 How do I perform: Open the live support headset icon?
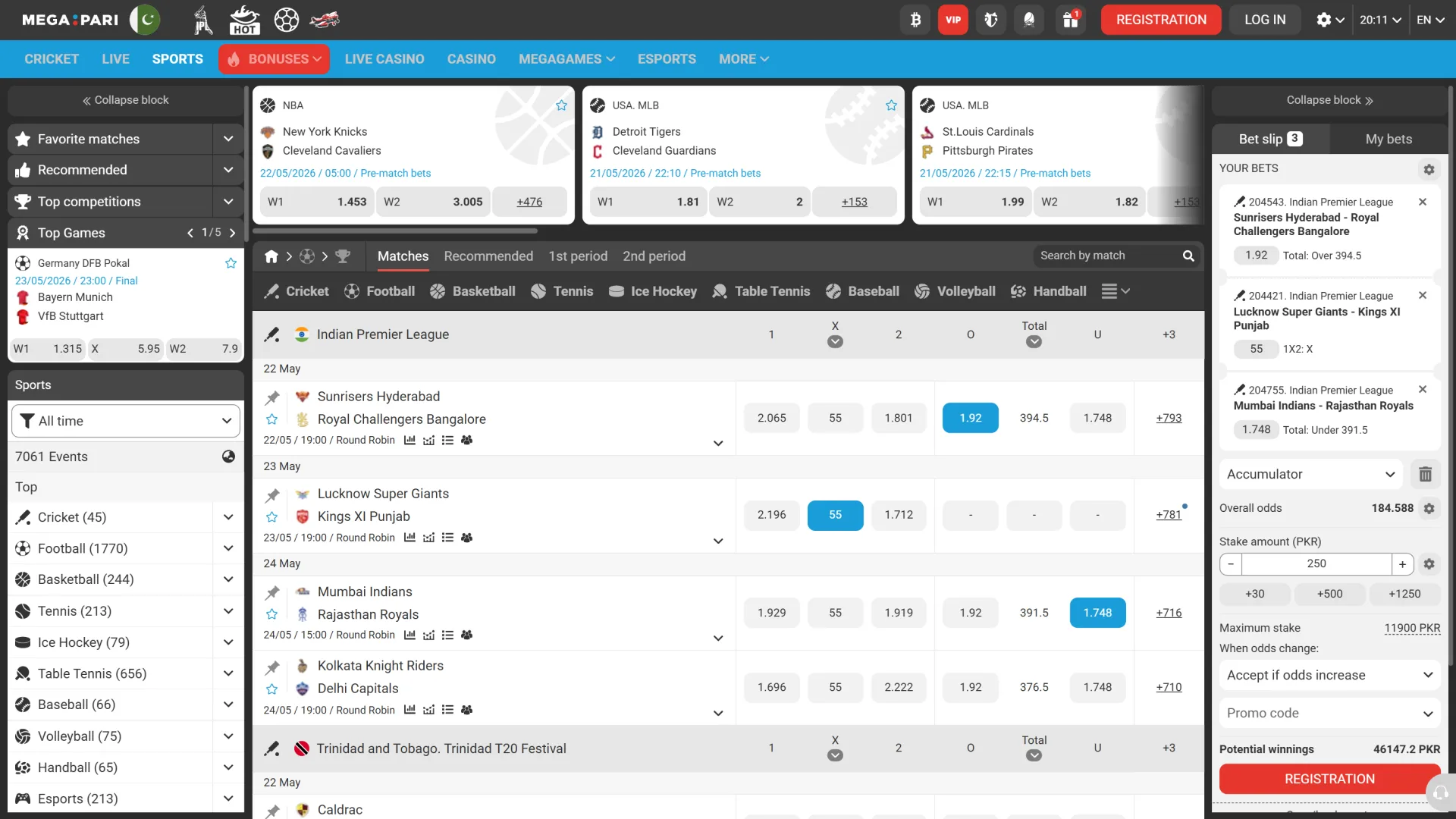1440,793
